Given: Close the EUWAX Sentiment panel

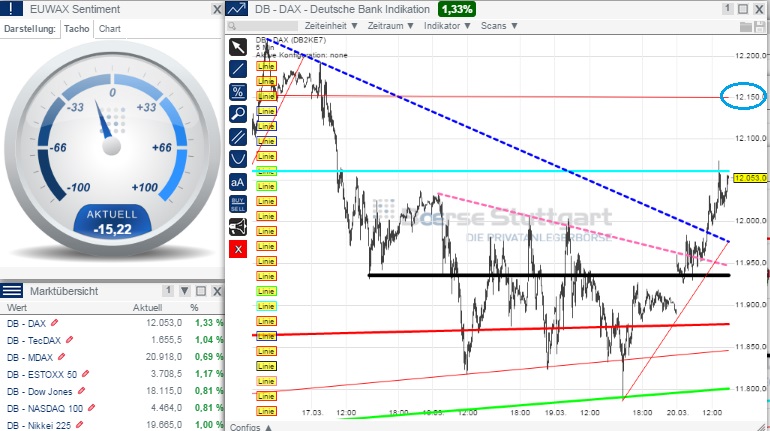Looking at the screenshot, I should (217, 9).
